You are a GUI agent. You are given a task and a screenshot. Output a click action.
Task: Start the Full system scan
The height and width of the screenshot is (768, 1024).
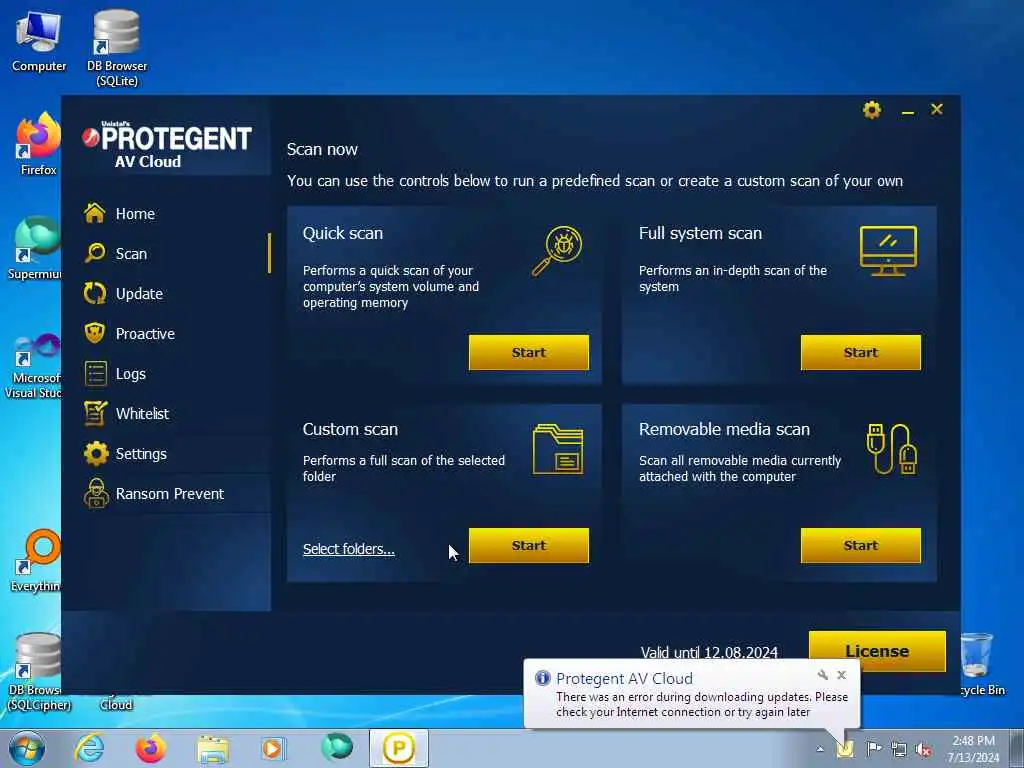tap(860, 353)
